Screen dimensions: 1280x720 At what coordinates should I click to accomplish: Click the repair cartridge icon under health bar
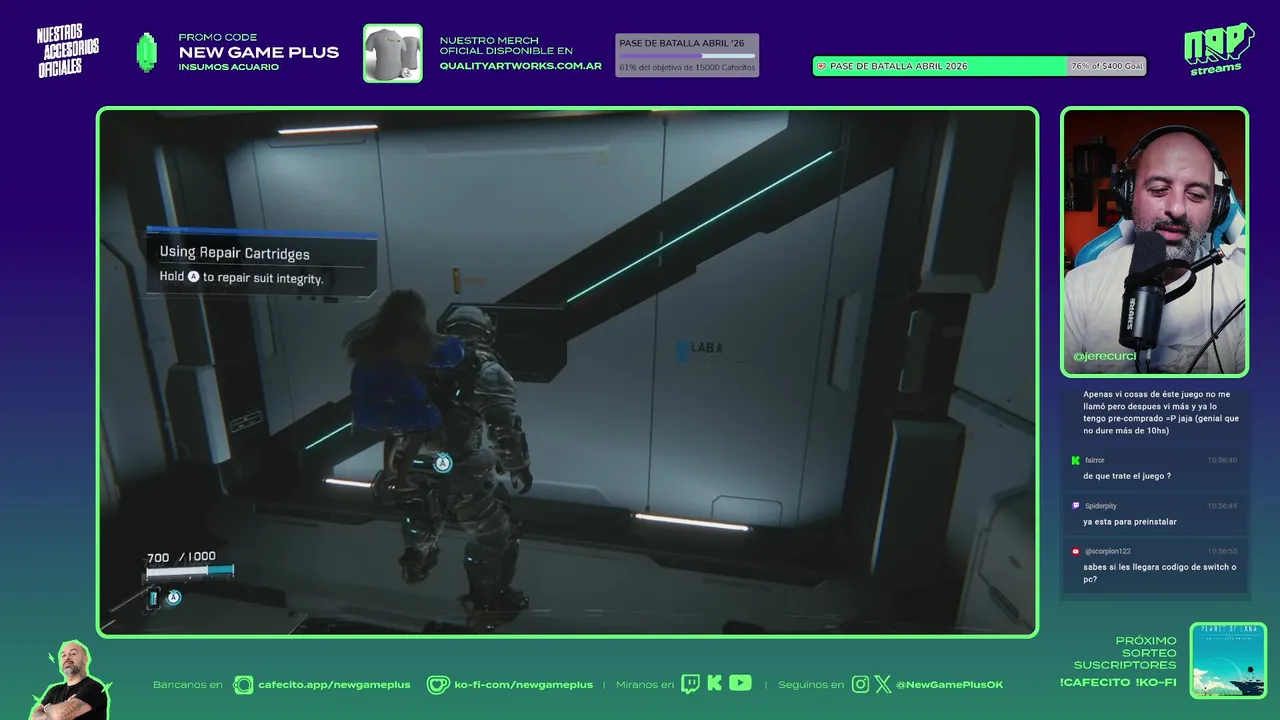pyautogui.click(x=154, y=598)
